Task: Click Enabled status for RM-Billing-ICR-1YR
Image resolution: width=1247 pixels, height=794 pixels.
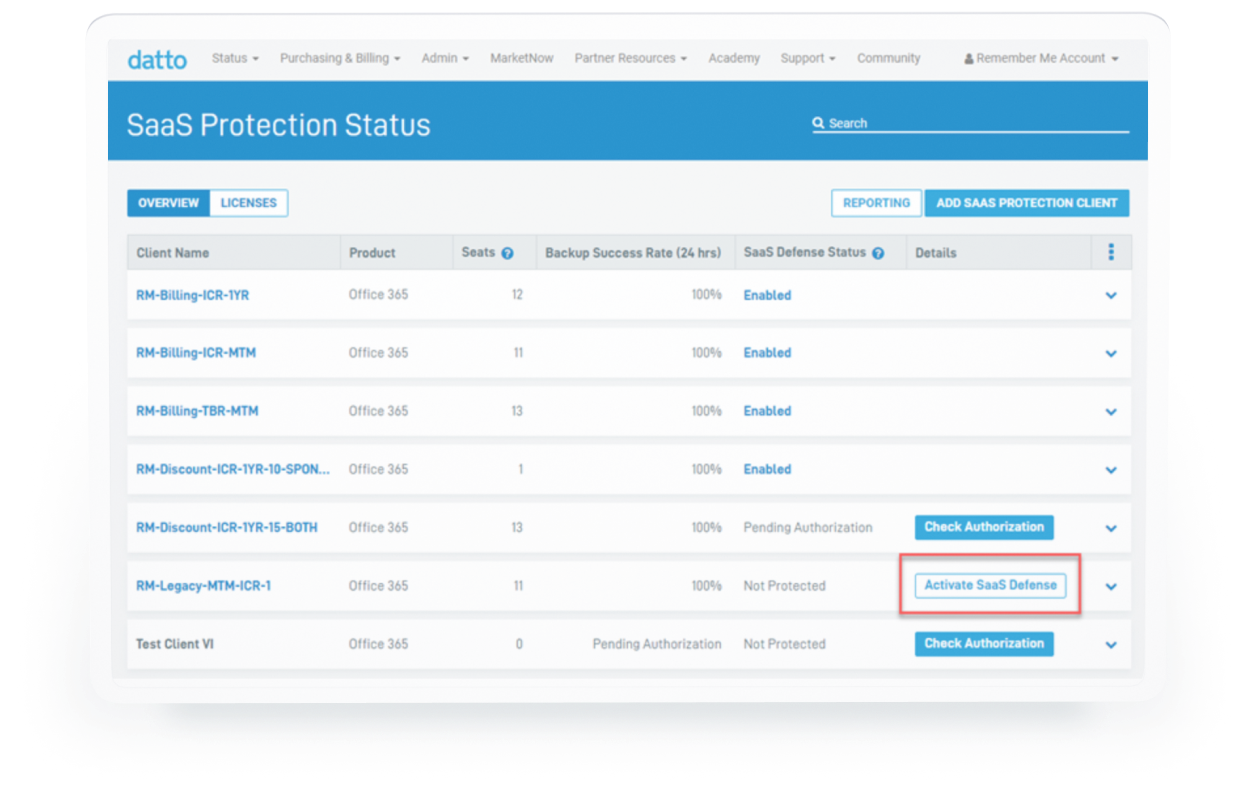Action: [767, 295]
